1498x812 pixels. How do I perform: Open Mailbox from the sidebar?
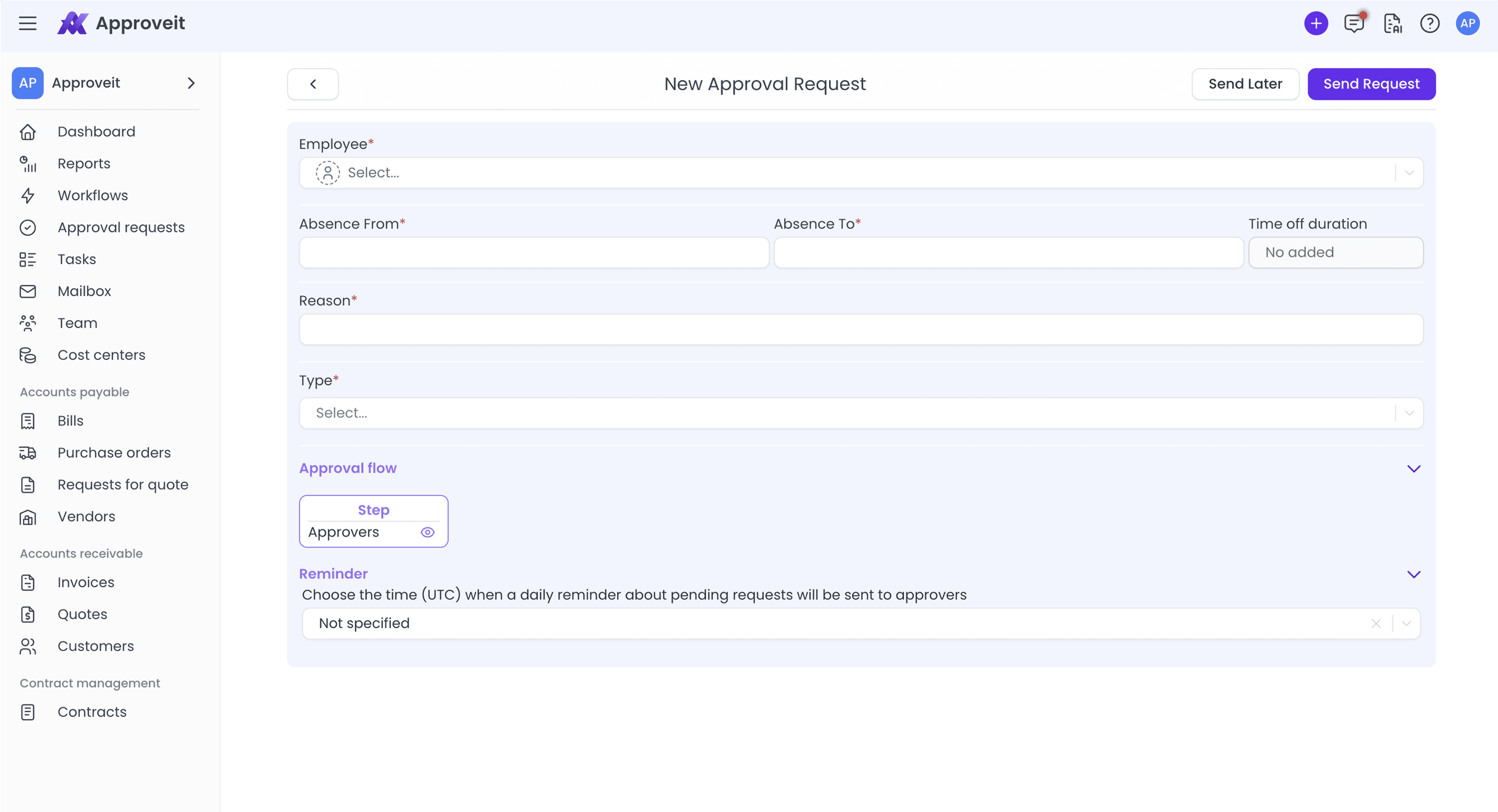coord(84,291)
